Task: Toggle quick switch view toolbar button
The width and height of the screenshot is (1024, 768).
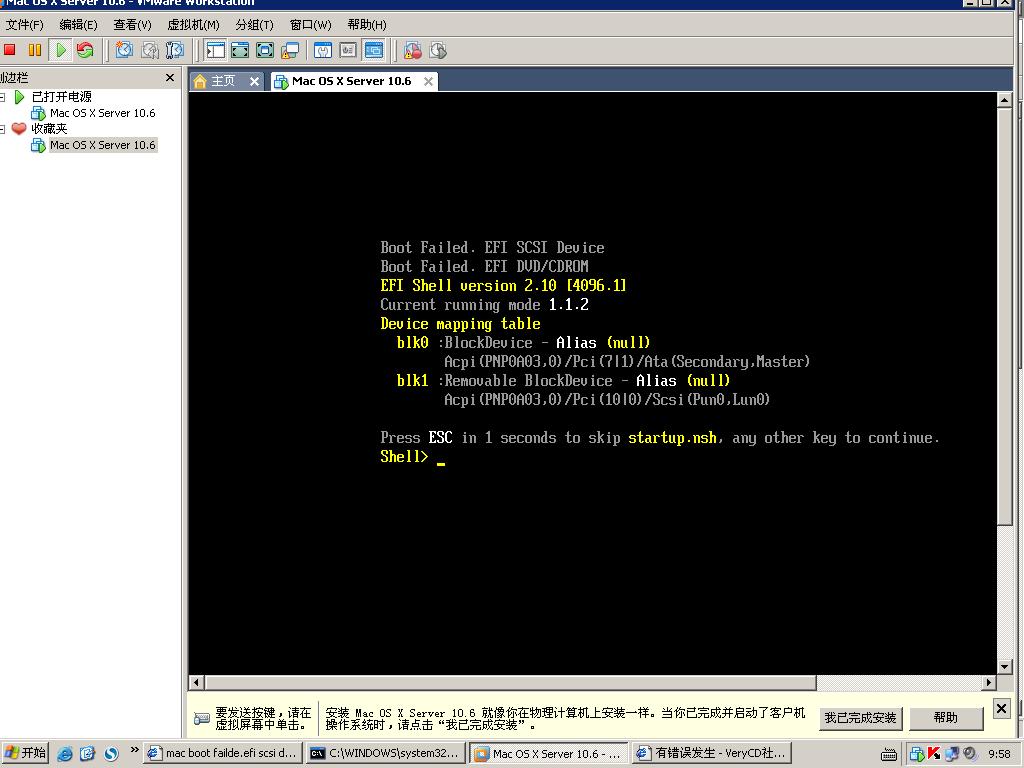Action: [x=240, y=50]
